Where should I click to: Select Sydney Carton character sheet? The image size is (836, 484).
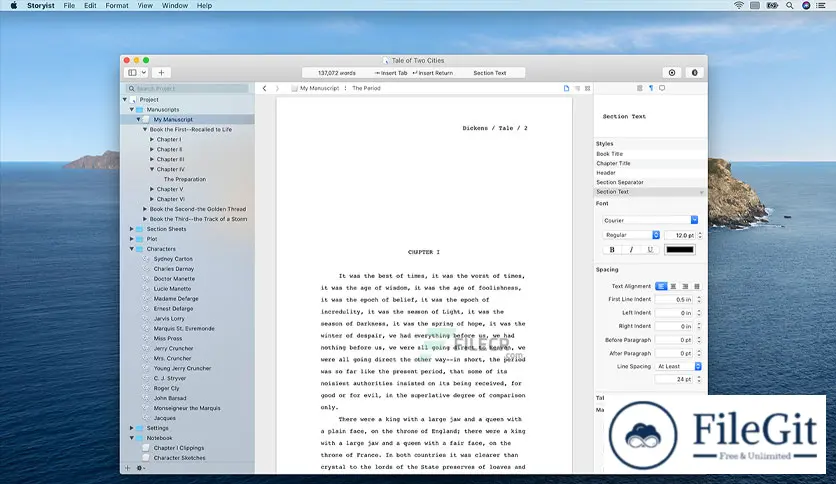173,259
